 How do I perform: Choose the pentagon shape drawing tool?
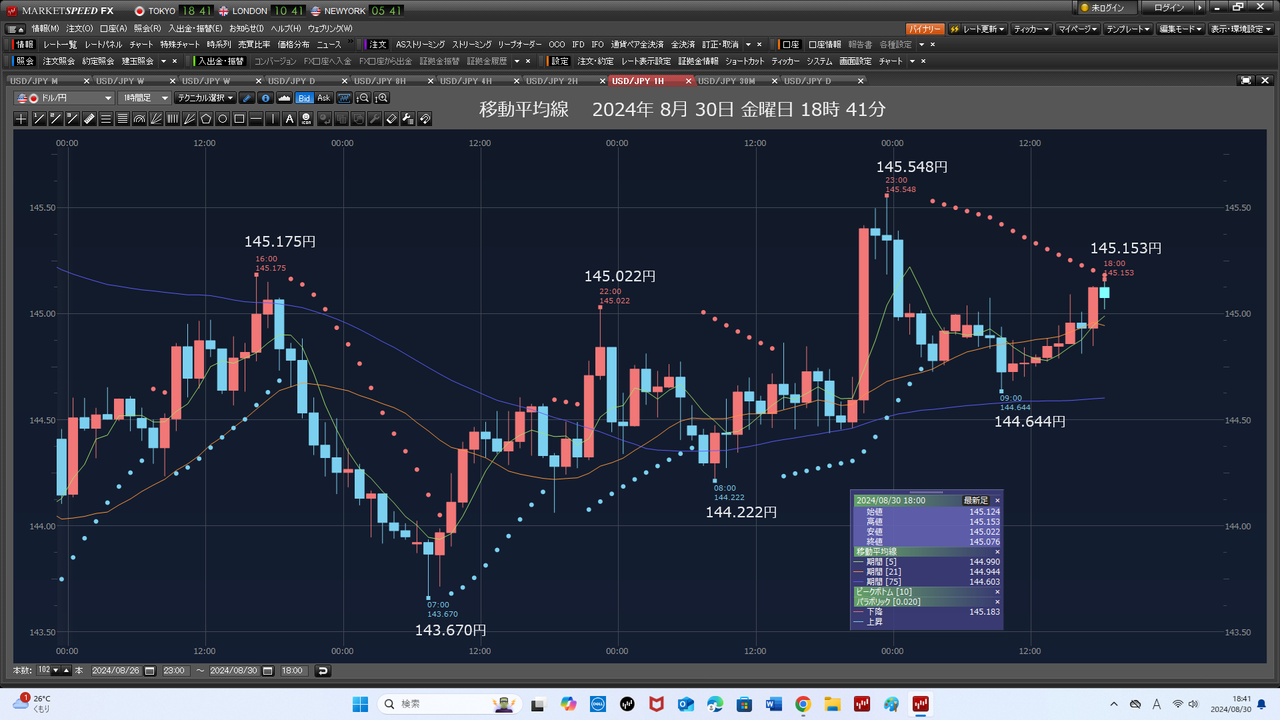(205, 119)
